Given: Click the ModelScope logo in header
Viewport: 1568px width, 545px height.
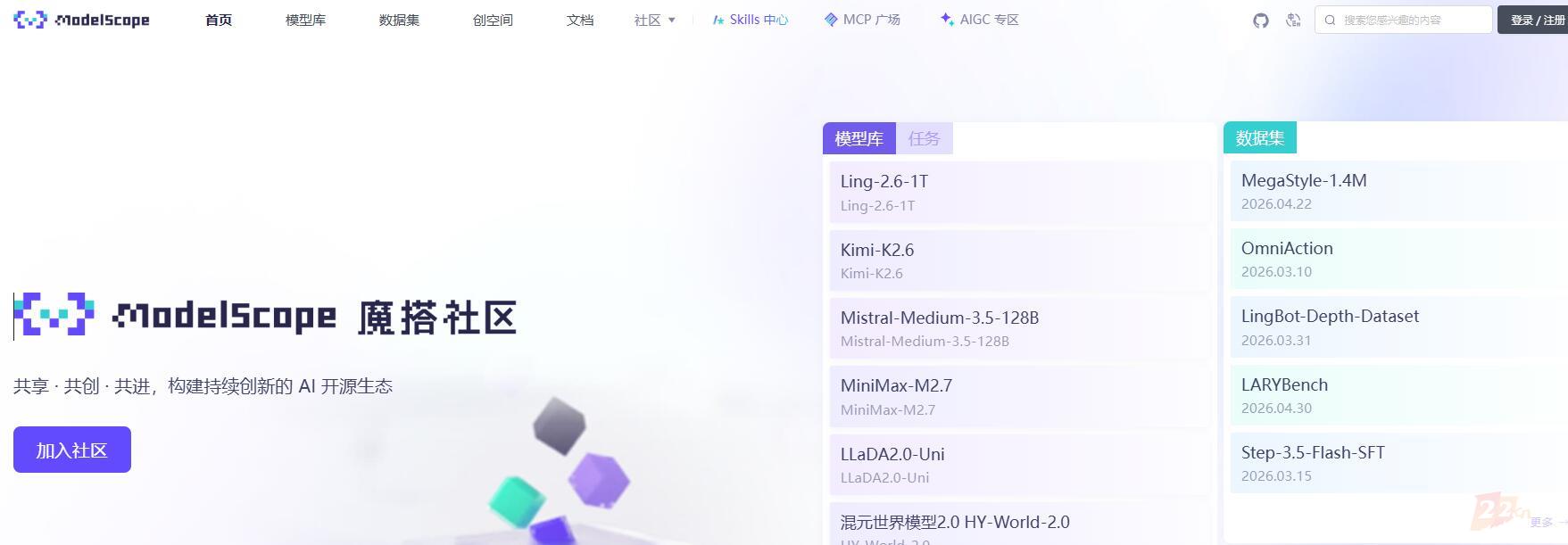Looking at the screenshot, I should point(81,20).
